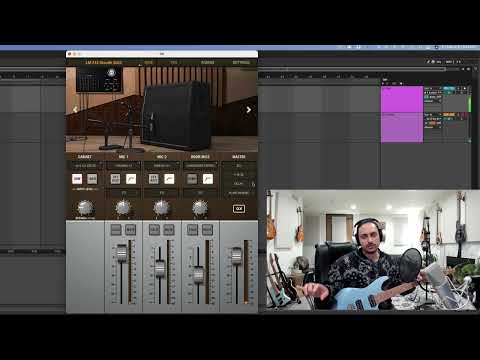This screenshot has height=360, width=480.
Task: Click the small arrow beside Delay in Master
Action: pyautogui.click(x=253, y=184)
